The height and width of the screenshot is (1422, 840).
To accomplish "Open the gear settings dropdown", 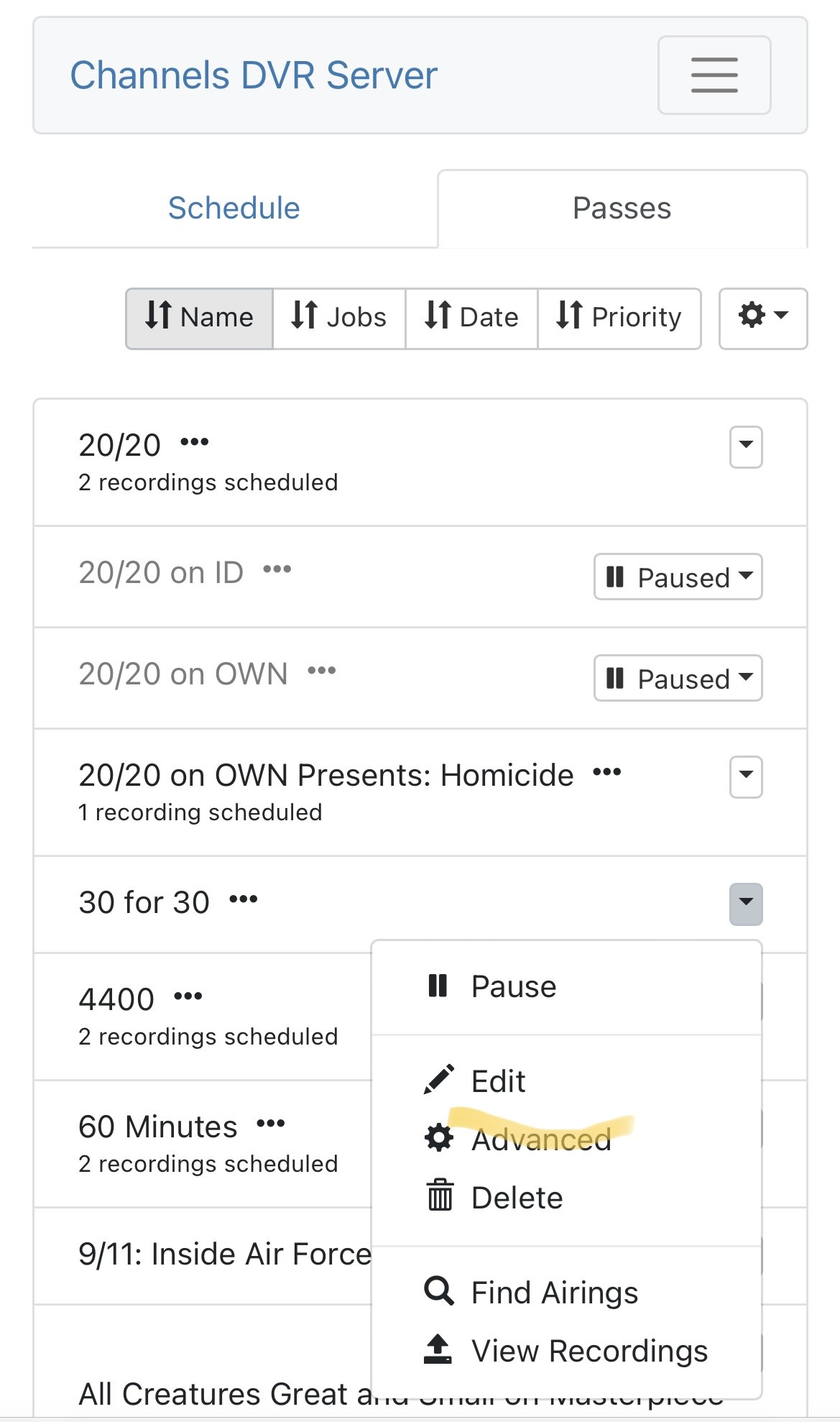I will [762, 318].
